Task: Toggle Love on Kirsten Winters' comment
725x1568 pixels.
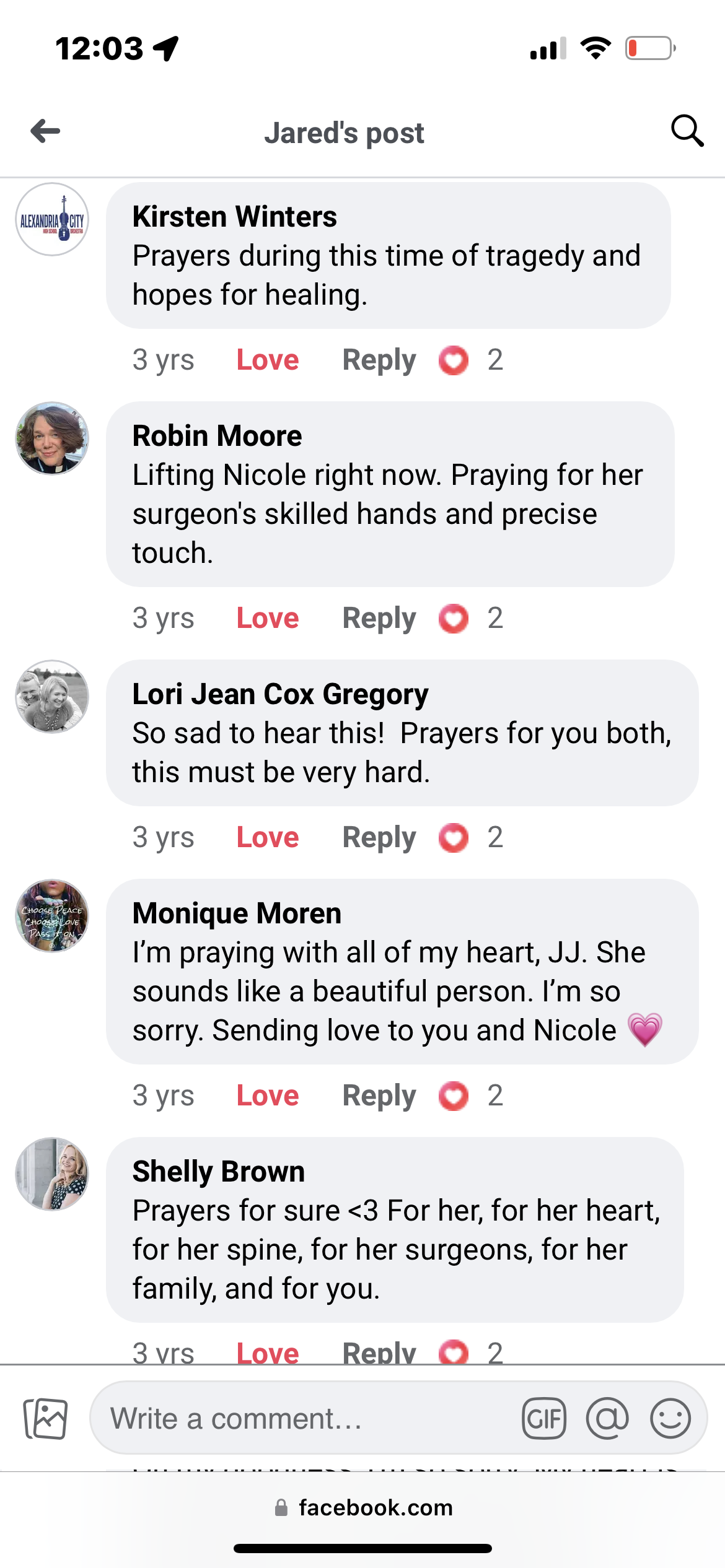Action: (268, 360)
